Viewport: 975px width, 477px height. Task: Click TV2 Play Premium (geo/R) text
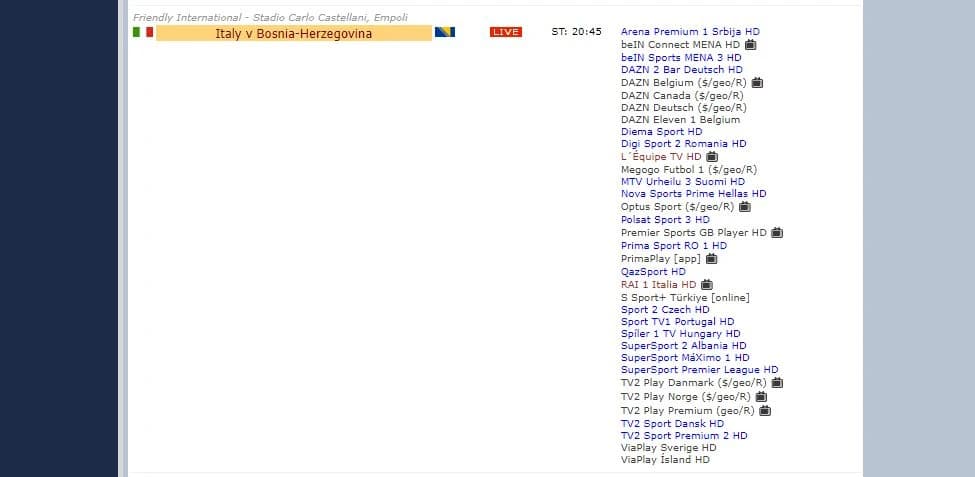pos(688,411)
